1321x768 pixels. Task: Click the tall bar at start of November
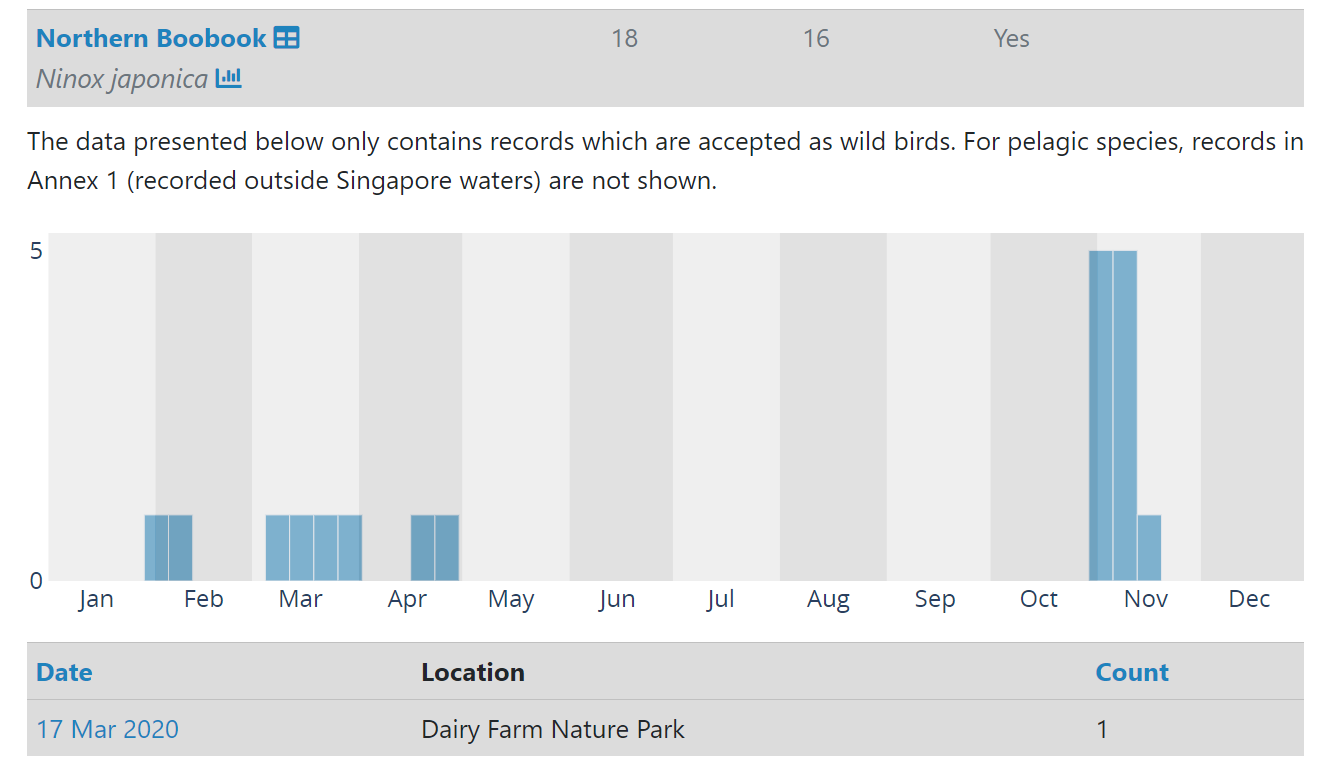click(1125, 415)
